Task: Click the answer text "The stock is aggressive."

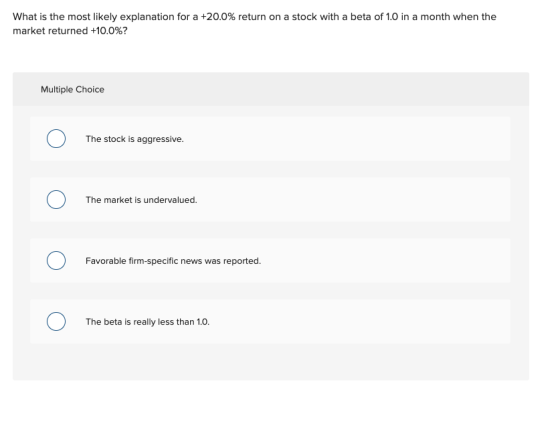Action: 134,139
